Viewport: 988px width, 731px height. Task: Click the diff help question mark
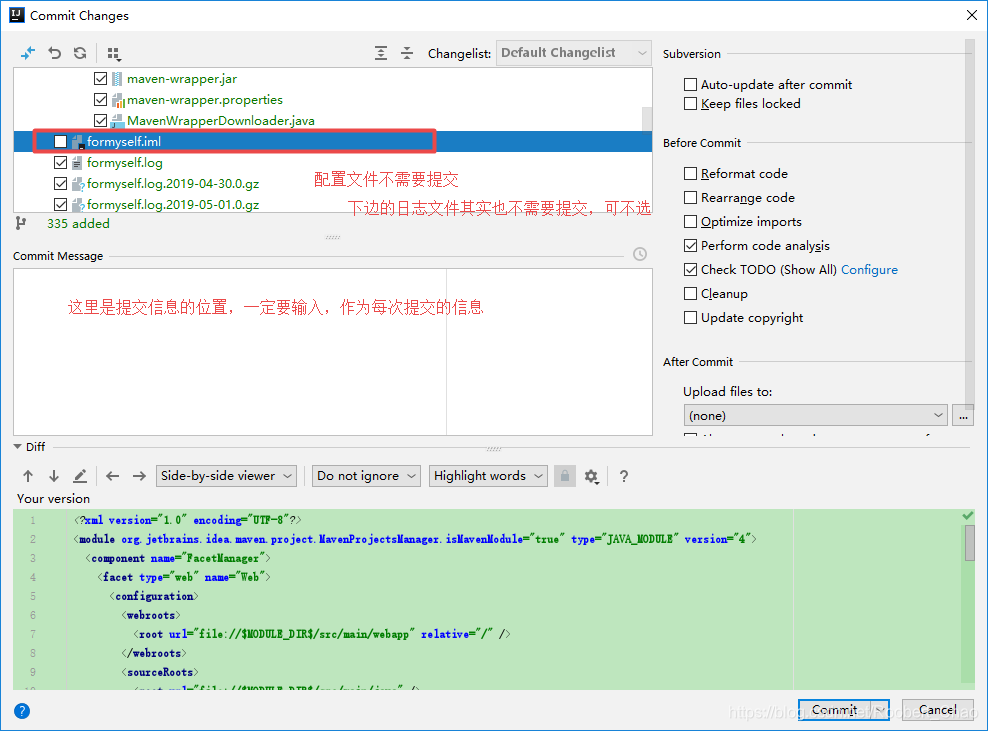click(x=623, y=476)
